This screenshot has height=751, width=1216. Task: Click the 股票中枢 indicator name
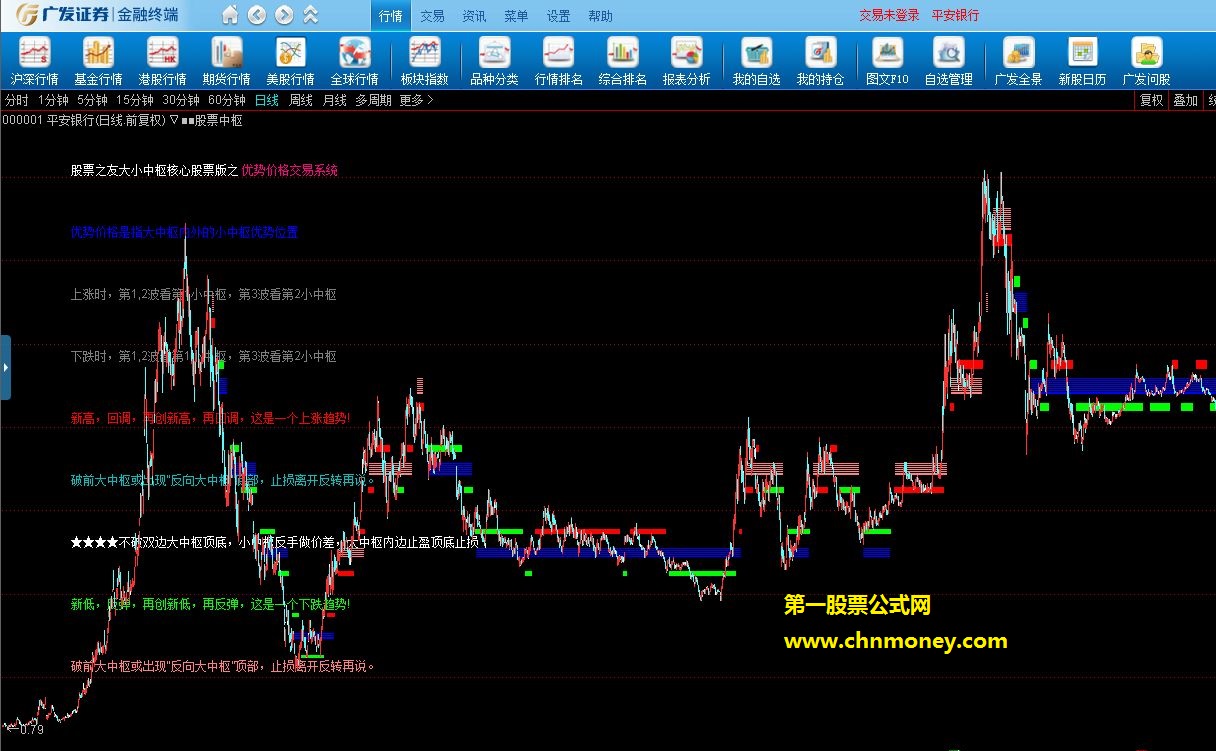pos(218,119)
